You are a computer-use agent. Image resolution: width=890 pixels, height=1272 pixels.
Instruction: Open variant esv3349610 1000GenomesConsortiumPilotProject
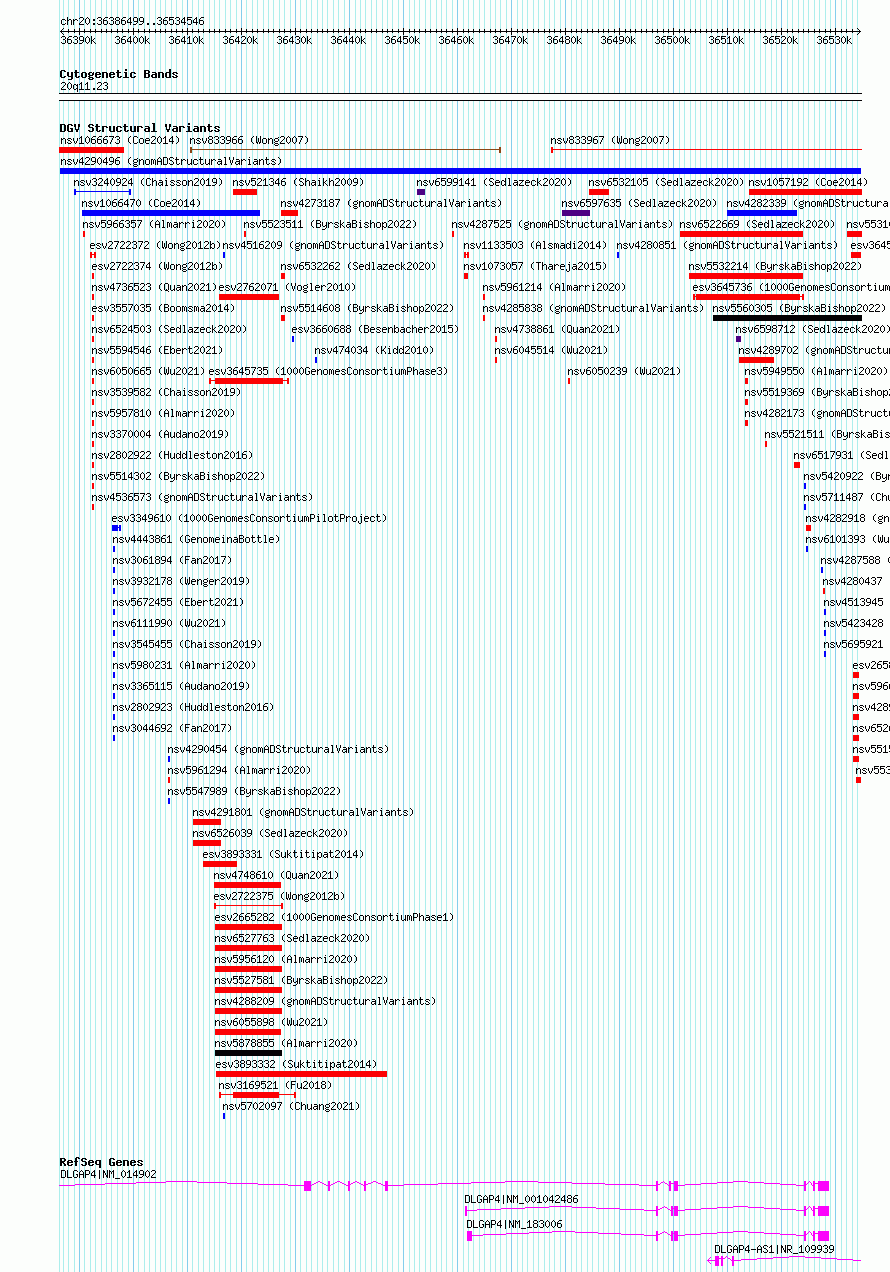click(249, 519)
